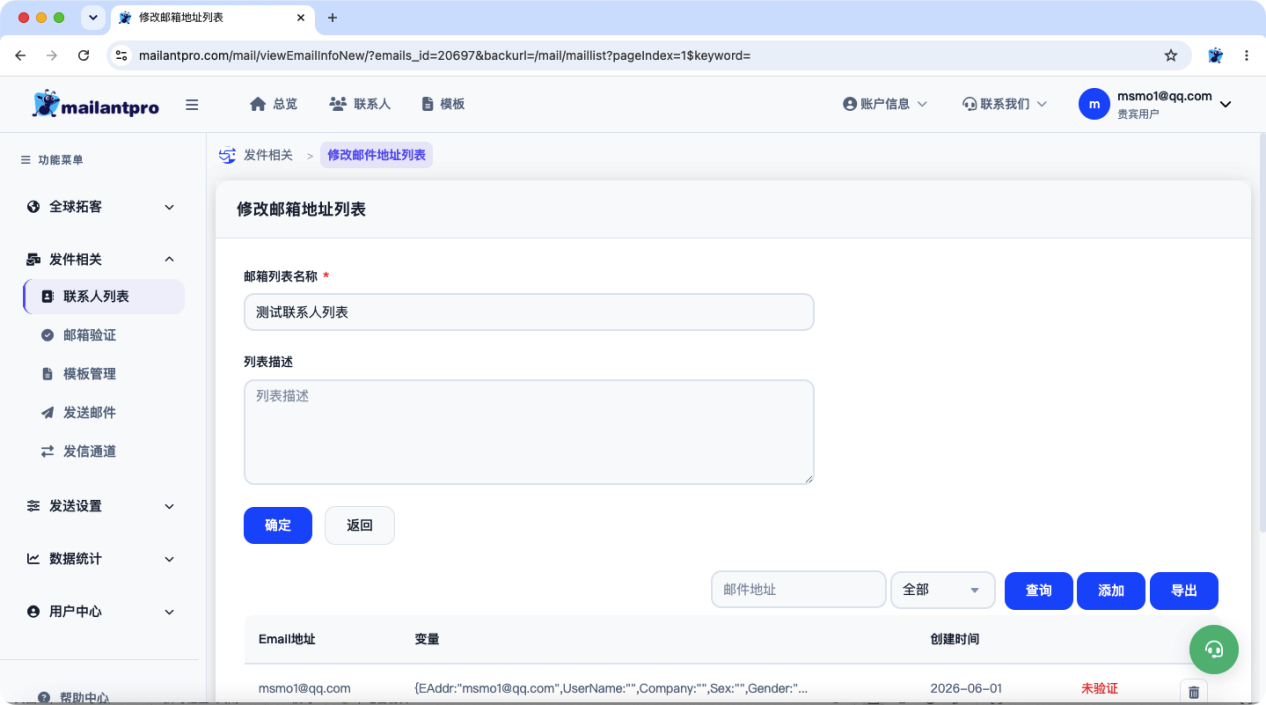Reload the page in the browser
The height and width of the screenshot is (705, 1266).
[x=83, y=55]
